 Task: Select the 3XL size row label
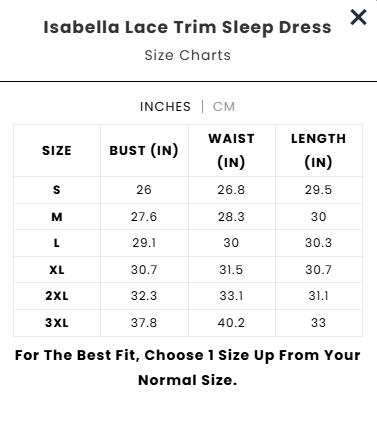pyautogui.click(x=57, y=323)
